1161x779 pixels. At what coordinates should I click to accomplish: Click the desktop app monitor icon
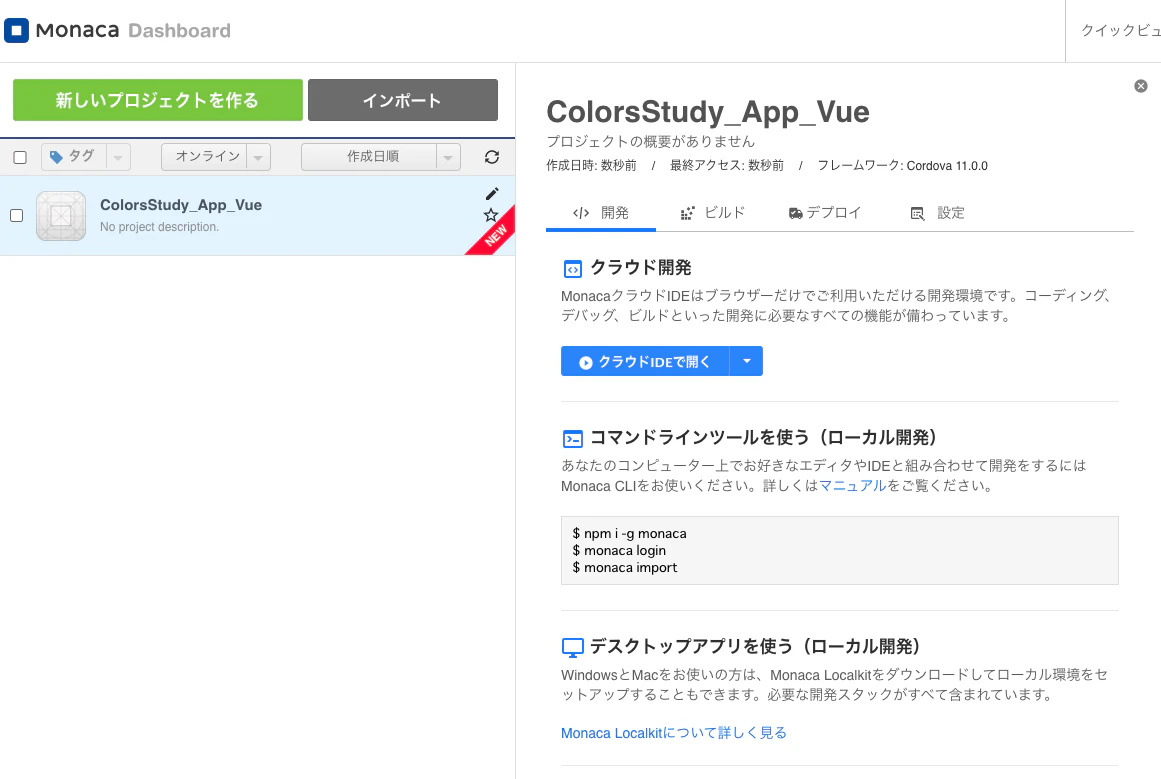click(572, 648)
